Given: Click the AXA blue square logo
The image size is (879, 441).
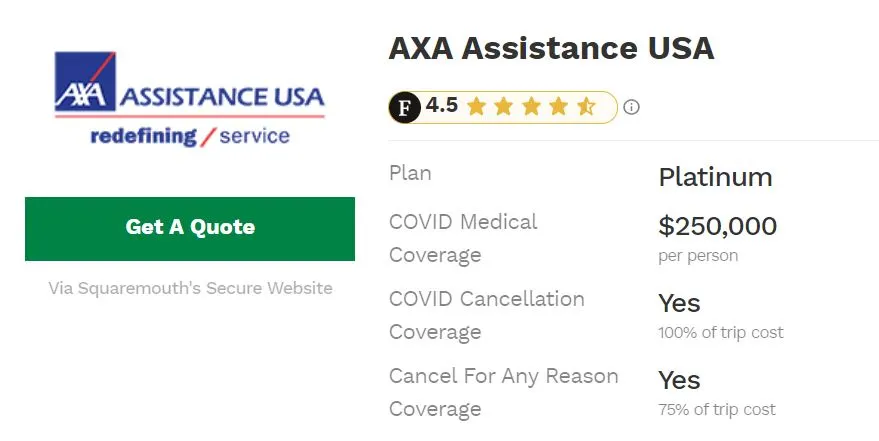Looking at the screenshot, I should (85, 81).
